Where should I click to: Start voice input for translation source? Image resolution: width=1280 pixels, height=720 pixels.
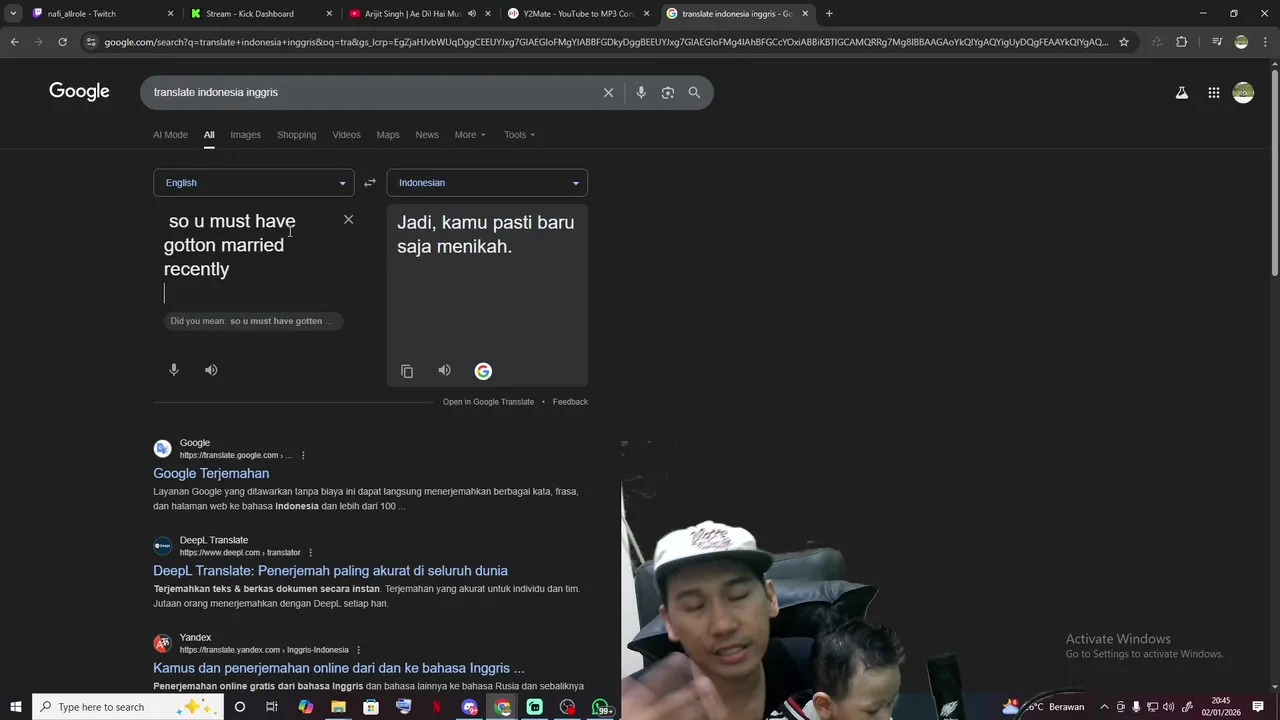tap(174, 370)
